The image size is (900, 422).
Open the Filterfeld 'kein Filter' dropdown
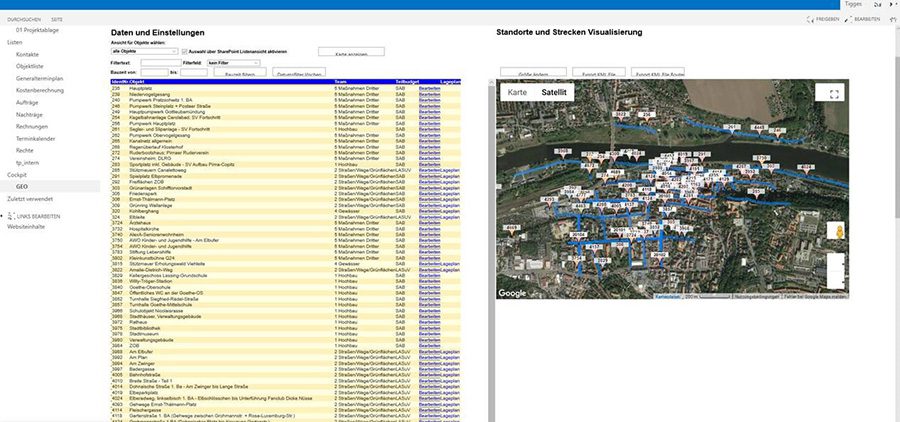[x=233, y=63]
